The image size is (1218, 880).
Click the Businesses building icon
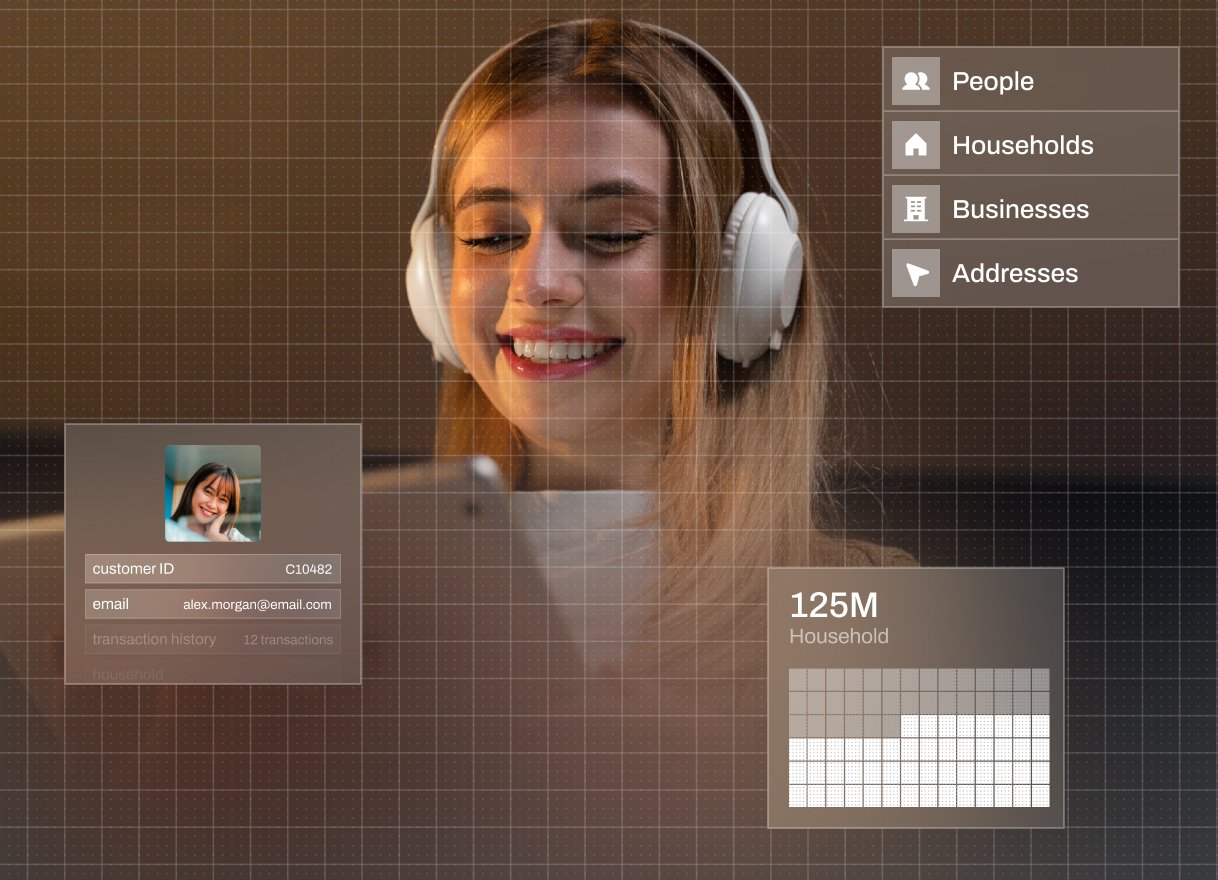[x=916, y=209]
